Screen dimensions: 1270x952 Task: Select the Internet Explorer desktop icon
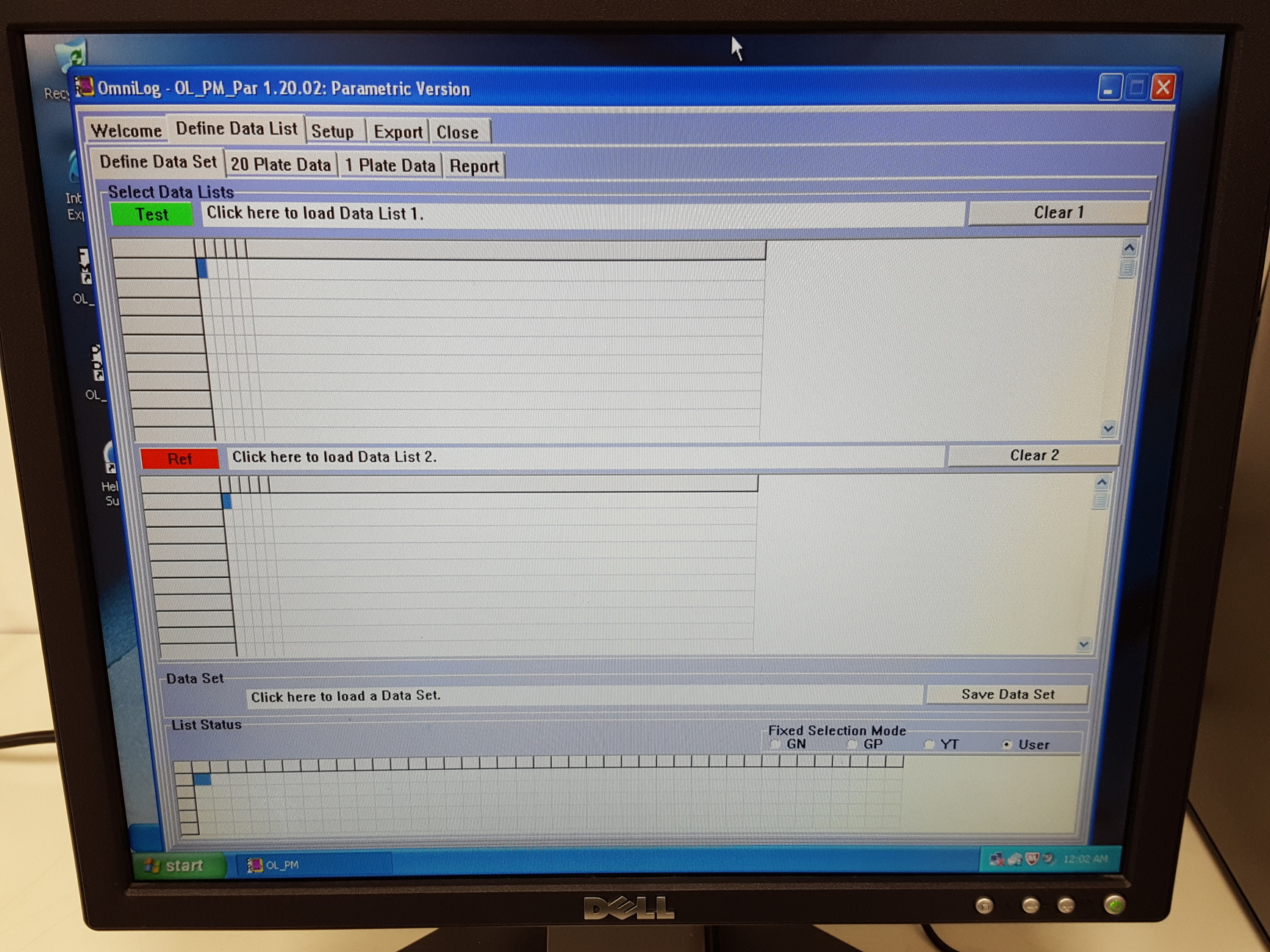point(75,169)
